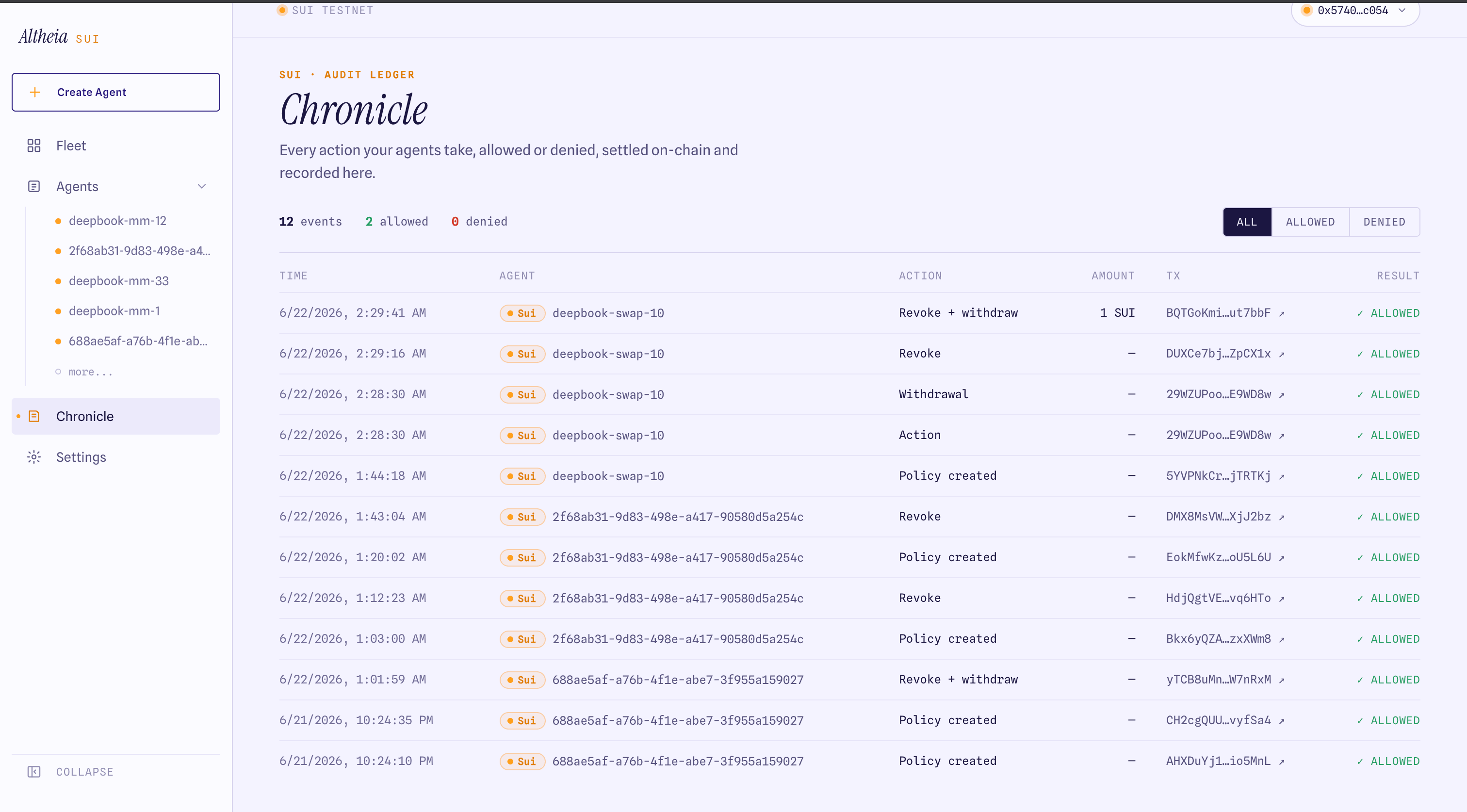Click the AMOUNT column header

point(1113,276)
